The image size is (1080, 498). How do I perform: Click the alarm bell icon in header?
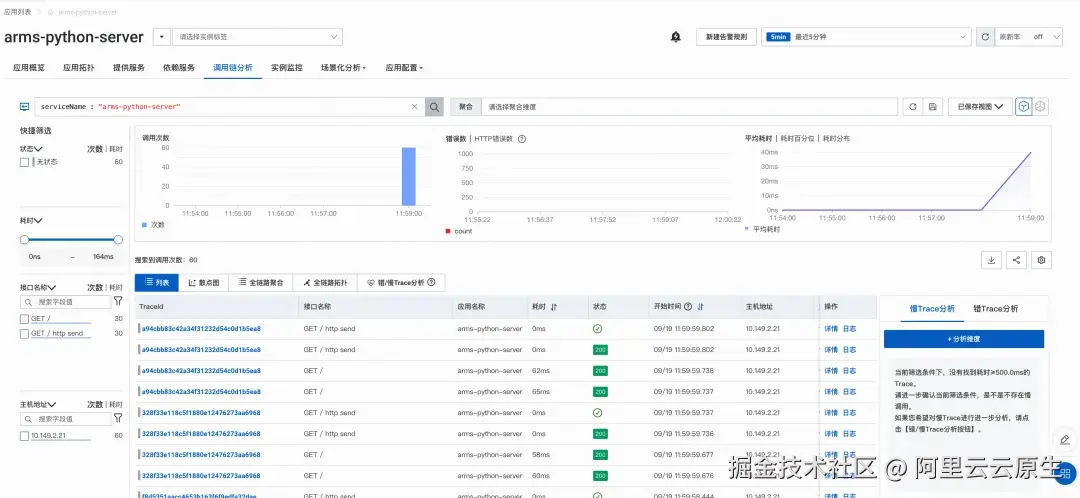pyautogui.click(x=676, y=37)
